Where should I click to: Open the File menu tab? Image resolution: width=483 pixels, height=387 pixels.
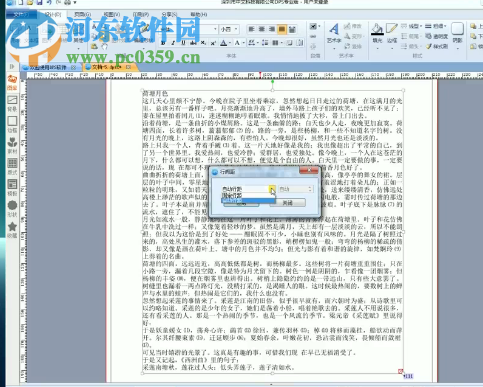pos(21,14)
